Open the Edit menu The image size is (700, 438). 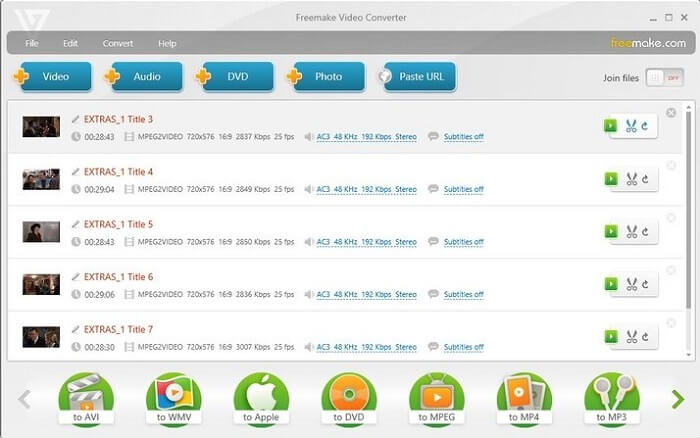(x=70, y=43)
